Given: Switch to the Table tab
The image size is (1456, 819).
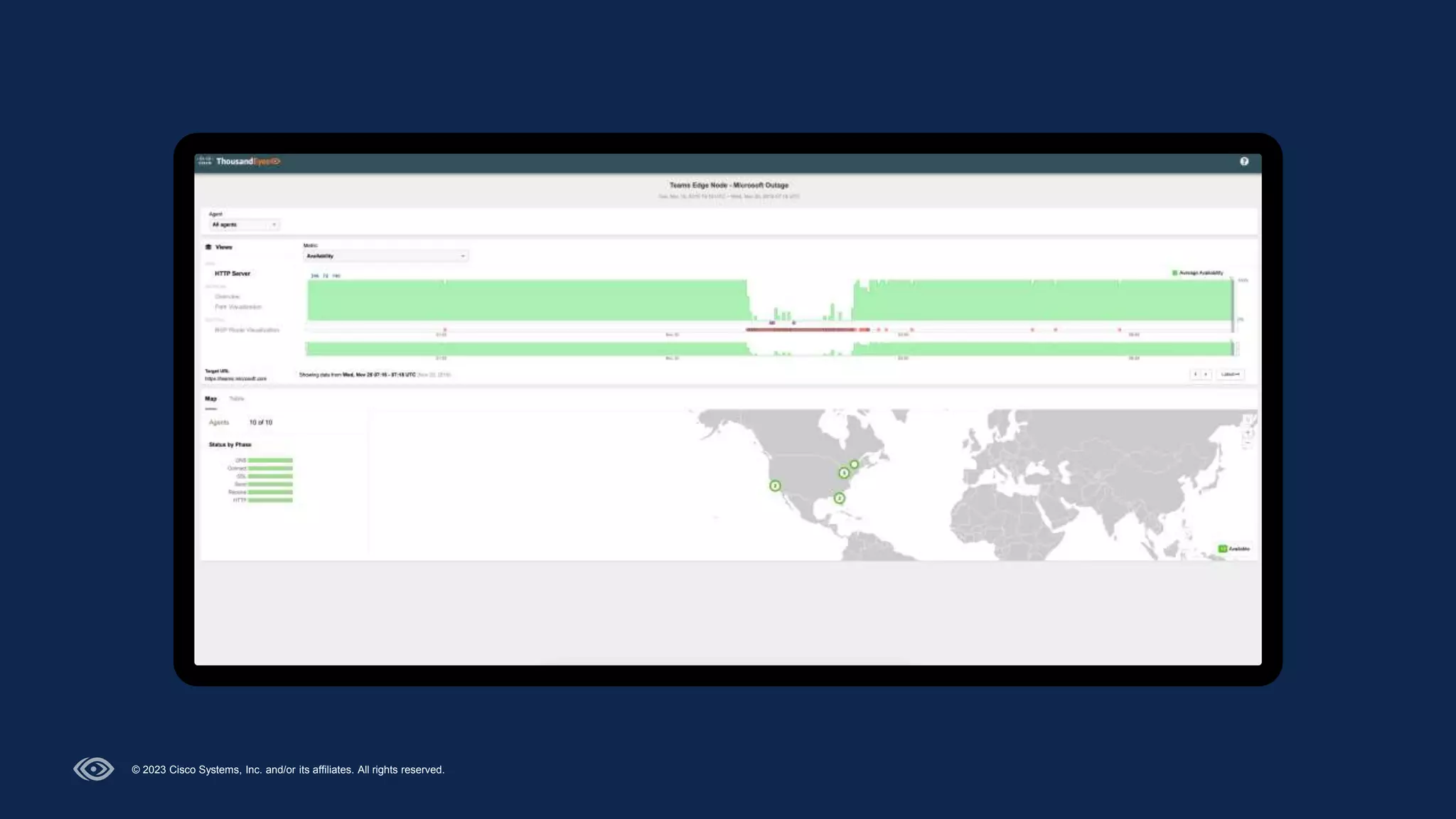Looking at the screenshot, I should point(237,399).
